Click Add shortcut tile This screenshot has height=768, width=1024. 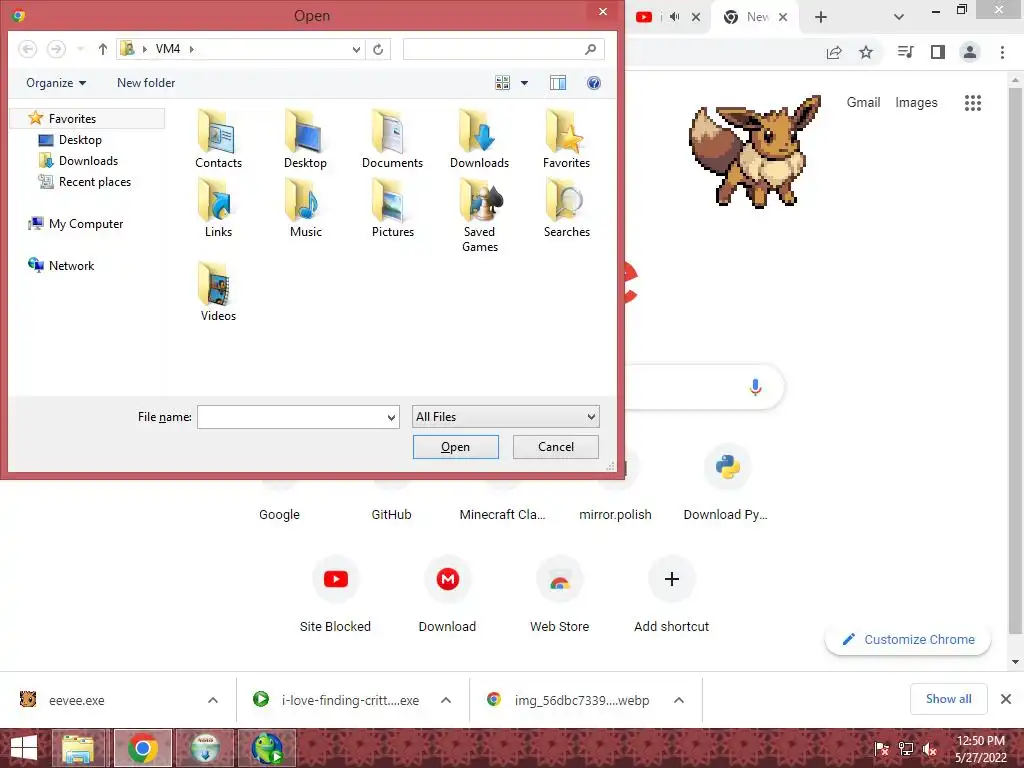pyautogui.click(x=671, y=595)
